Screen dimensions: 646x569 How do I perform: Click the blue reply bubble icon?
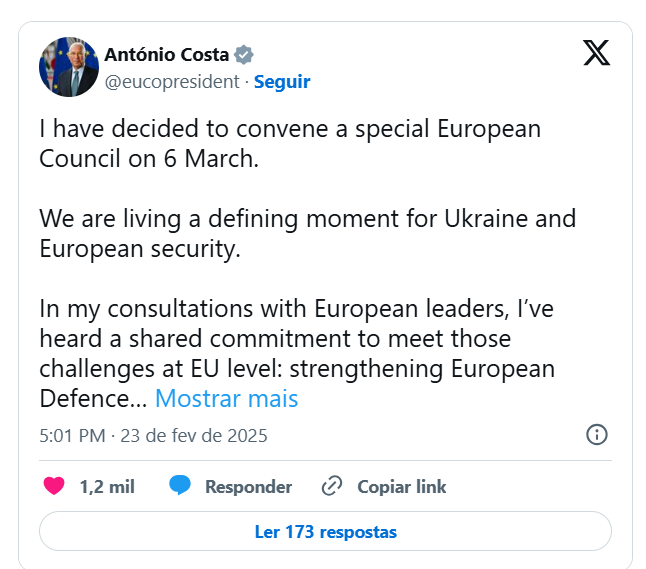pos(180,487)
